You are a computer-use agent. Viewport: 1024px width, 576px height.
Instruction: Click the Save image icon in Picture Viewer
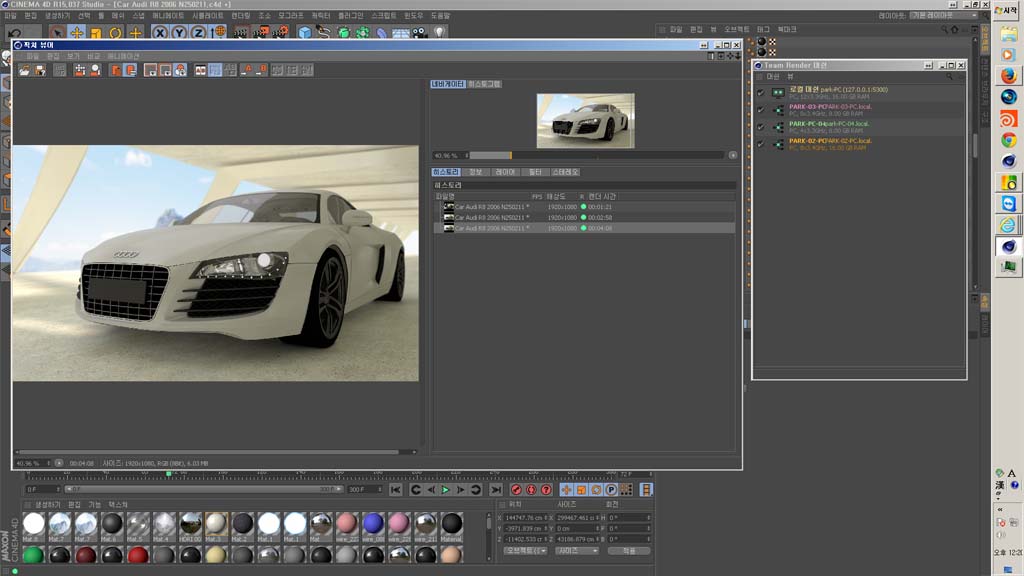pos(40,70)
